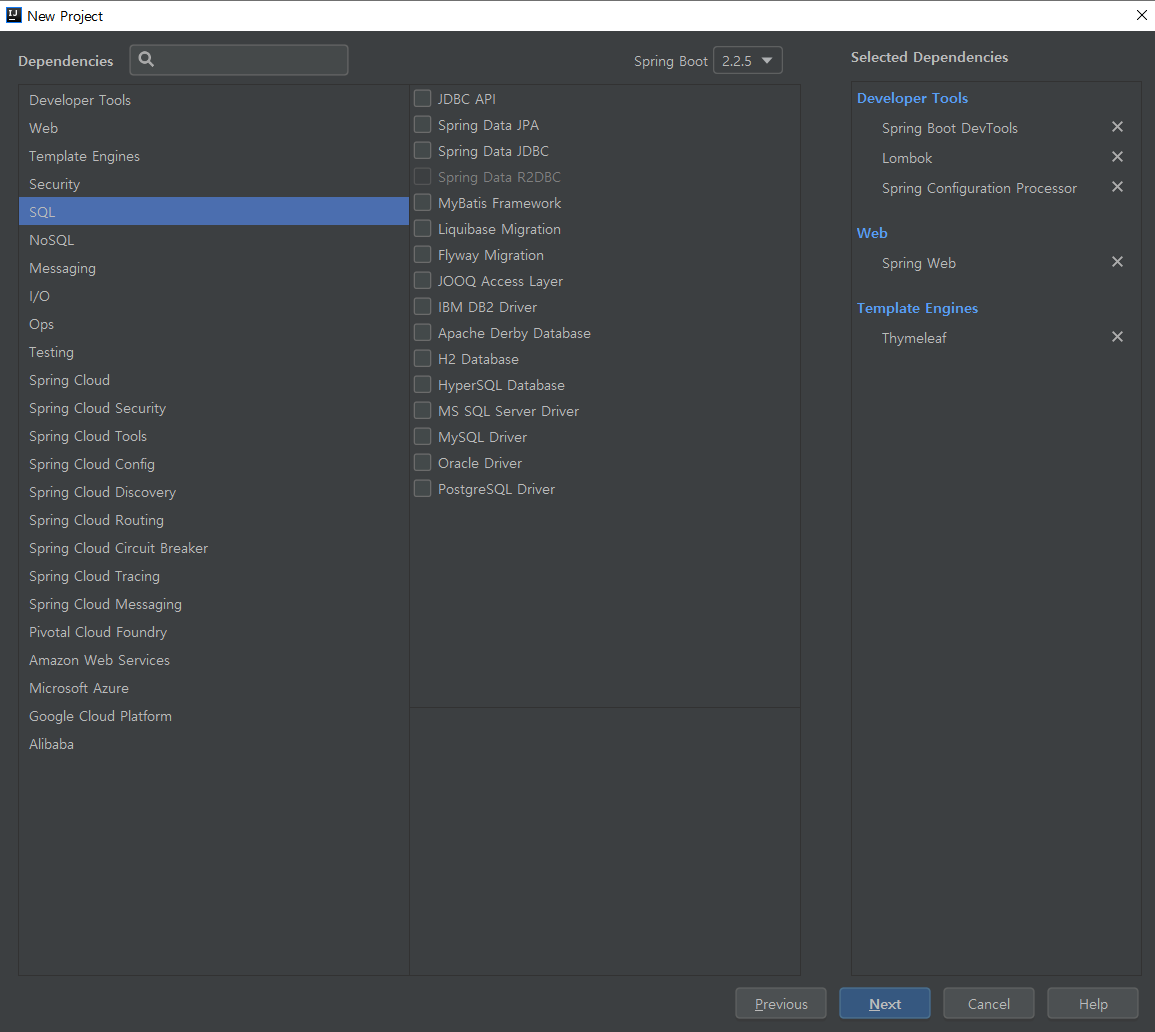Tick JOOQ Access Layer checkbox

(422, 281)
